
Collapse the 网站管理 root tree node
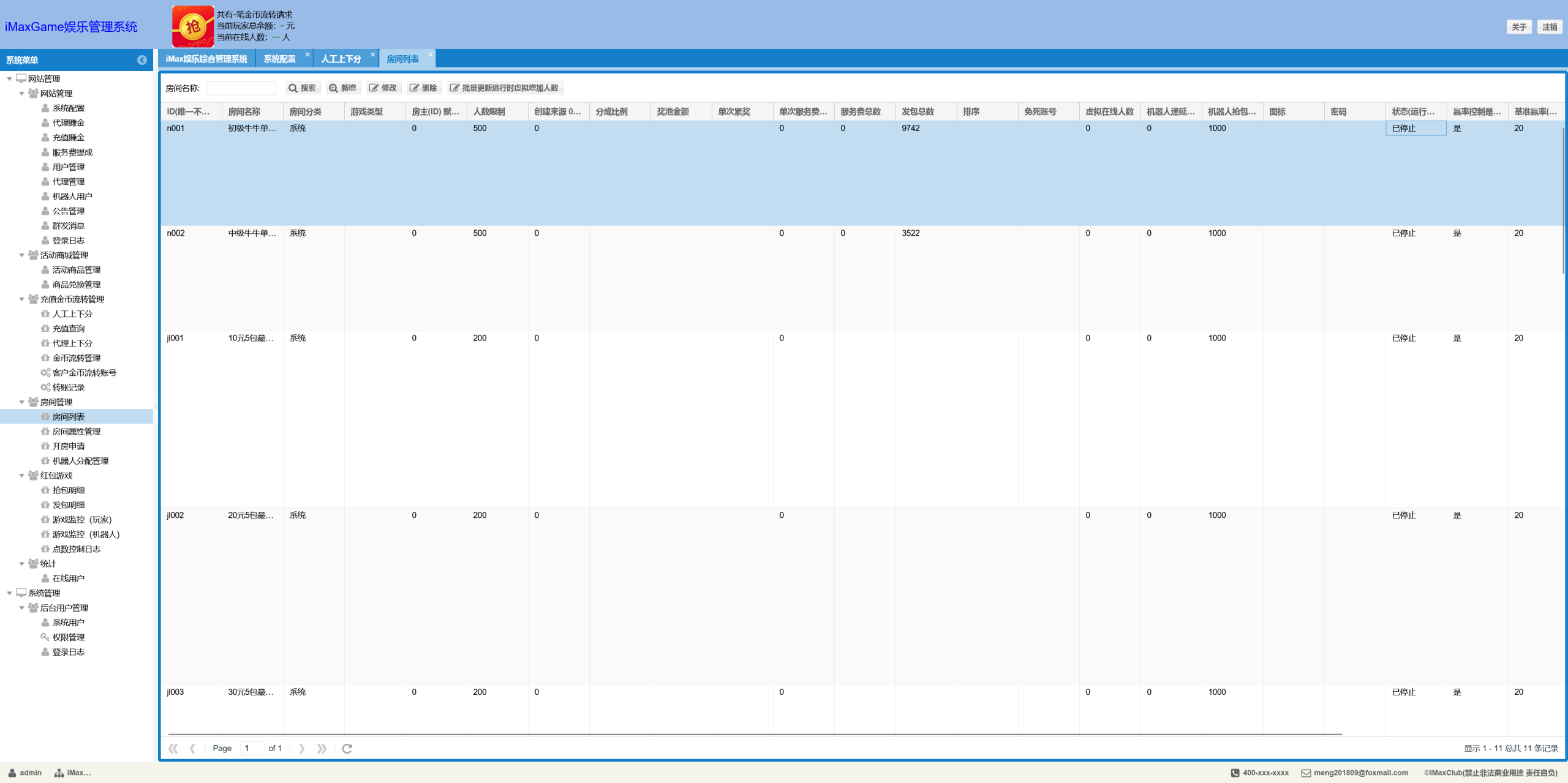coord(9,79)
